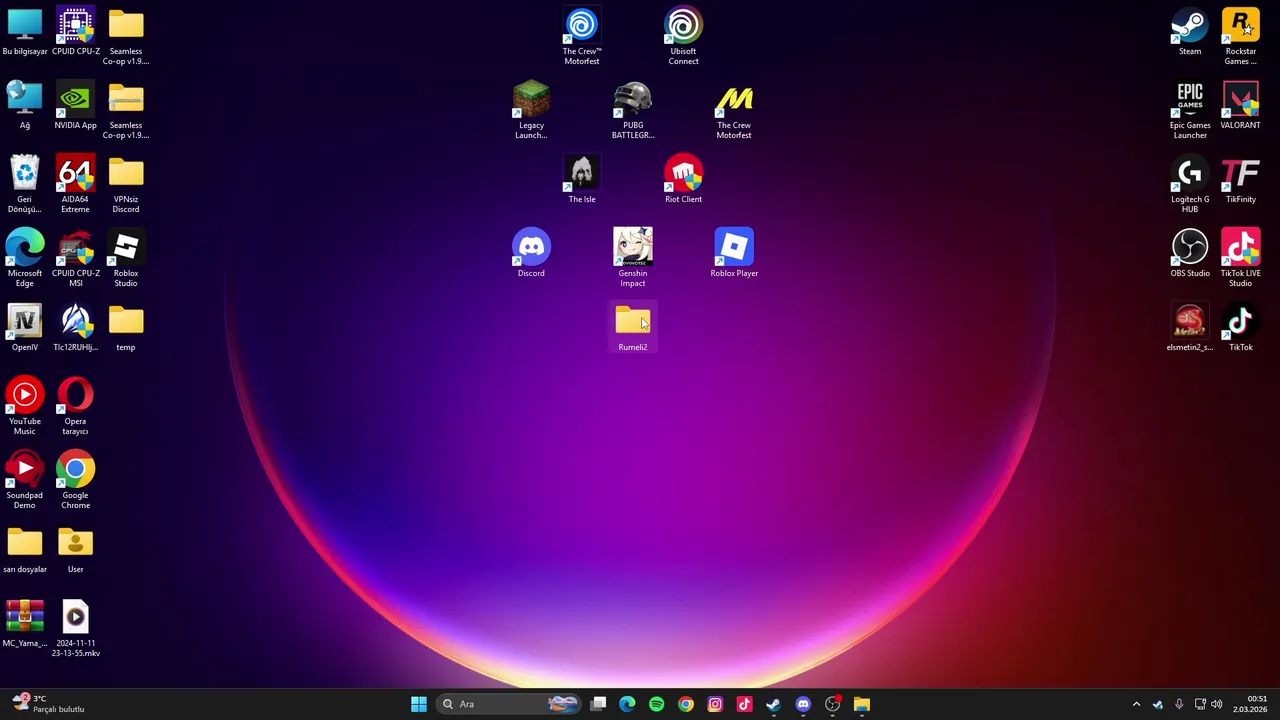This screenshot has height=720, width=1280.
Task: Select the Riot Client shortcut
Action: 684,181
